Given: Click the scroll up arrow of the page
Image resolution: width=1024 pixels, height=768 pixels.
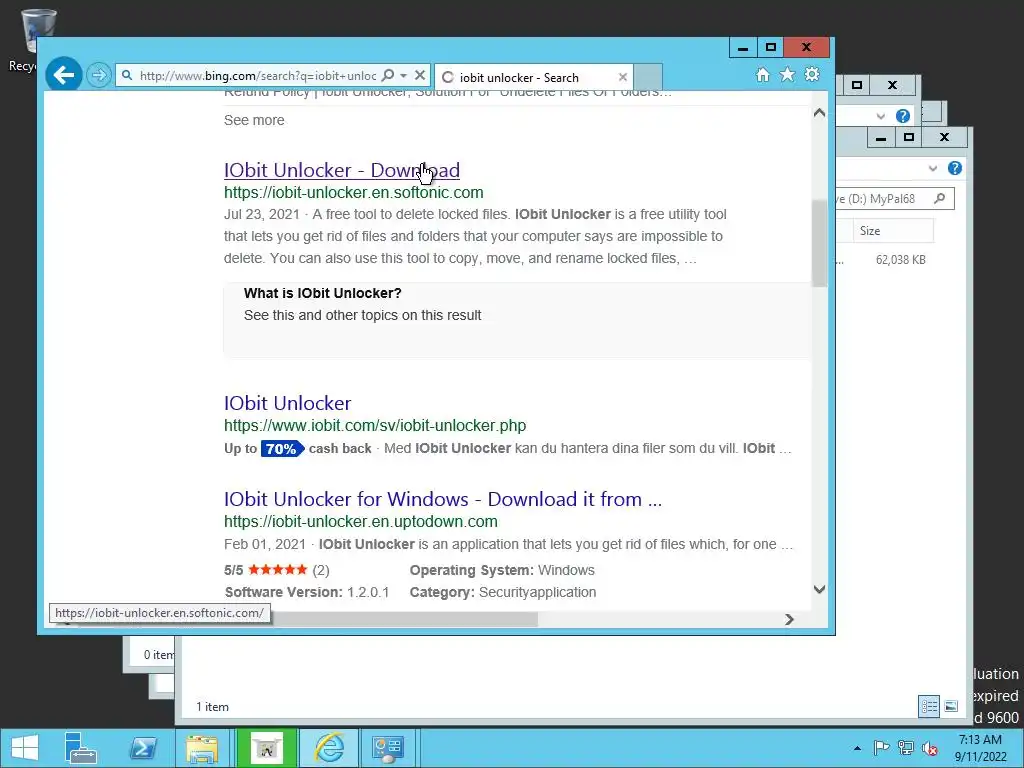Looking at the screenshot, I should 820,113.
